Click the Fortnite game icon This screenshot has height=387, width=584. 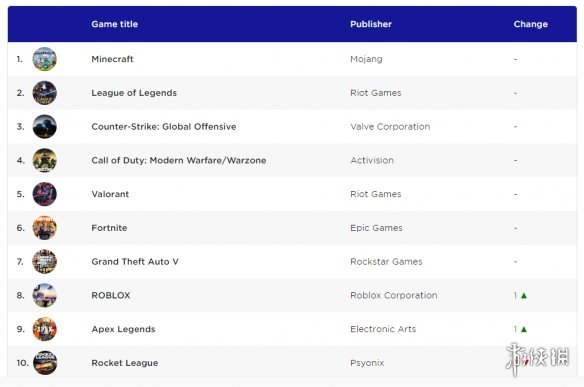pos(44,228)
